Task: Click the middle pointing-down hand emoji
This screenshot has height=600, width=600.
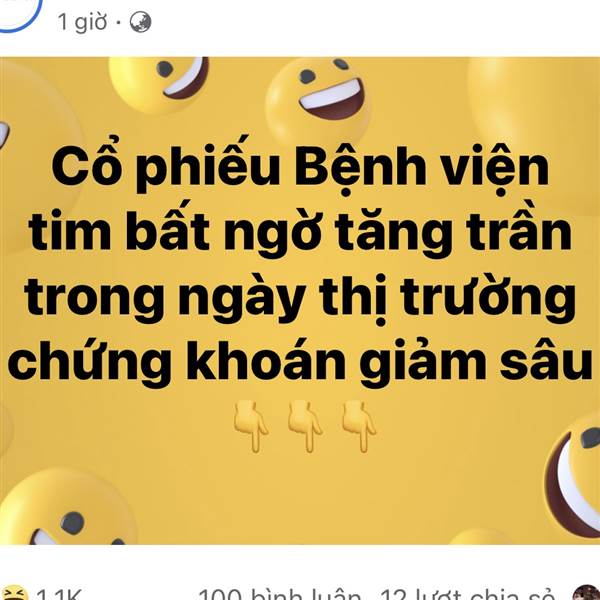Action: tap(305, 426)
